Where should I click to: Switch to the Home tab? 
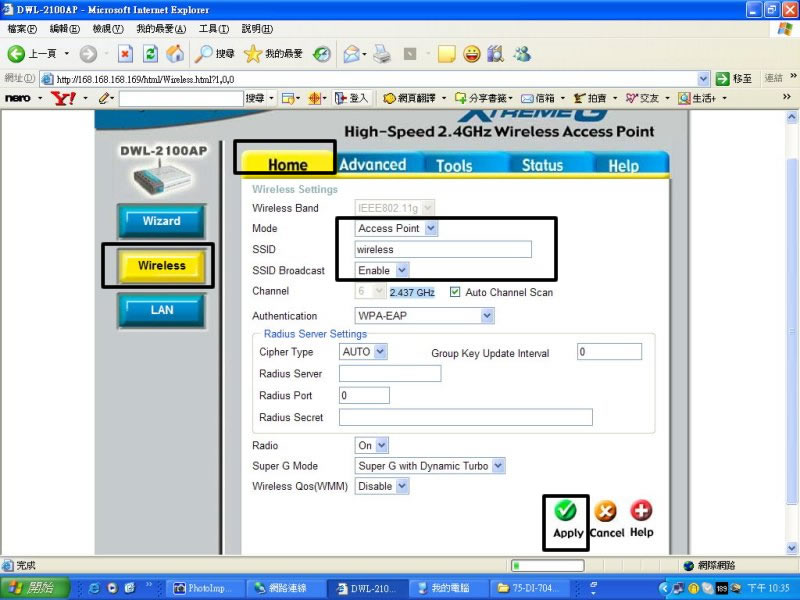click(288, 164)
